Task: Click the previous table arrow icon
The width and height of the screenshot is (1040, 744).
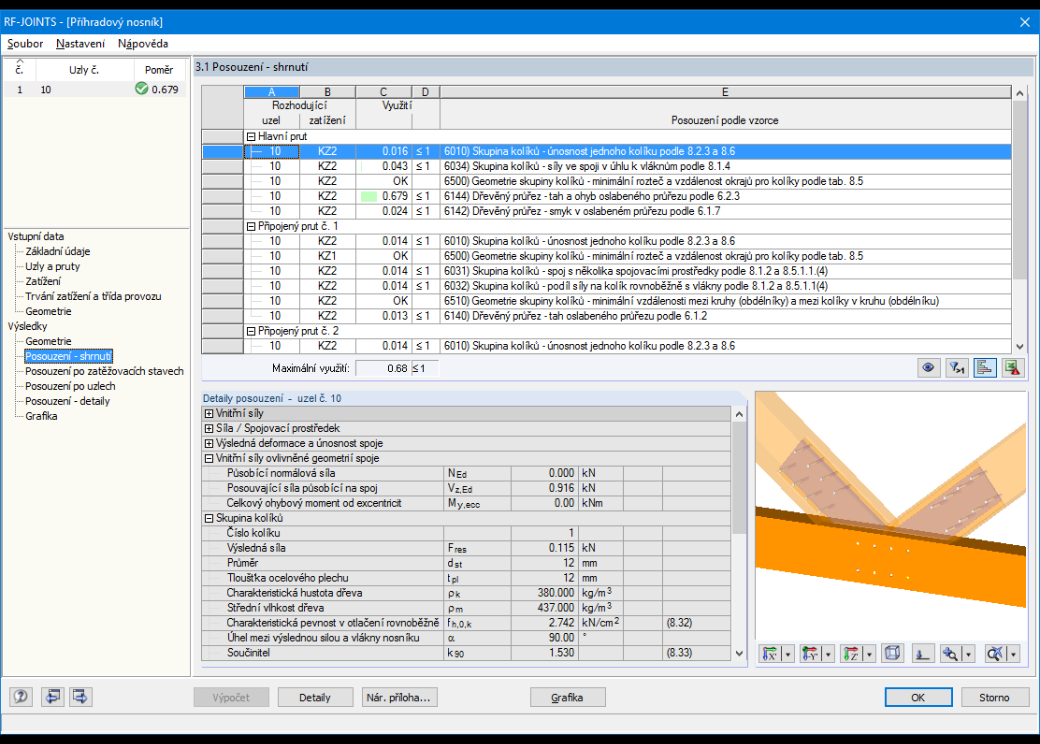Action: tap(52, 697)
